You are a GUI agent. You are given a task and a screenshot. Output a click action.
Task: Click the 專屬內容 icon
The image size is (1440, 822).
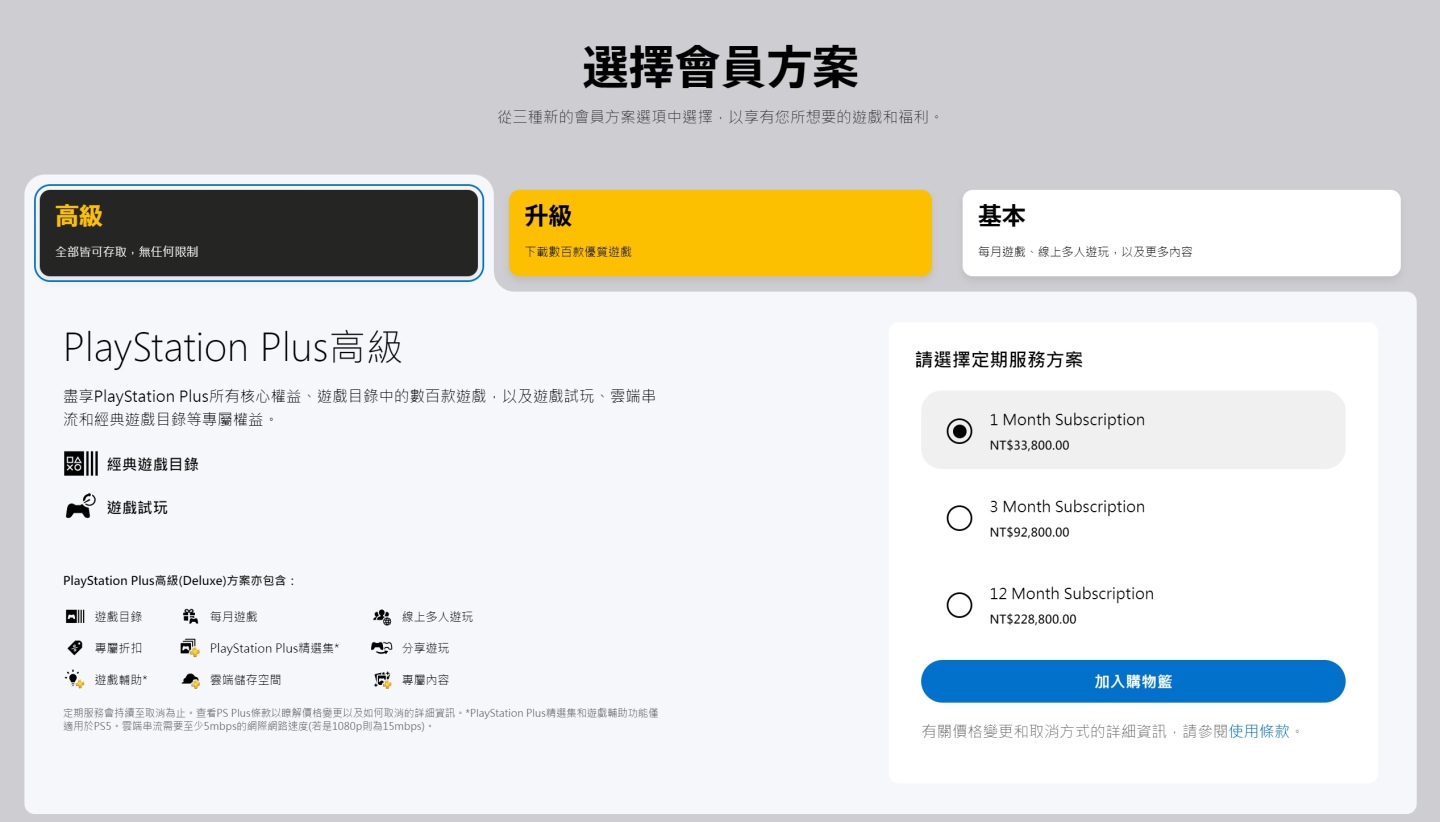382,680
